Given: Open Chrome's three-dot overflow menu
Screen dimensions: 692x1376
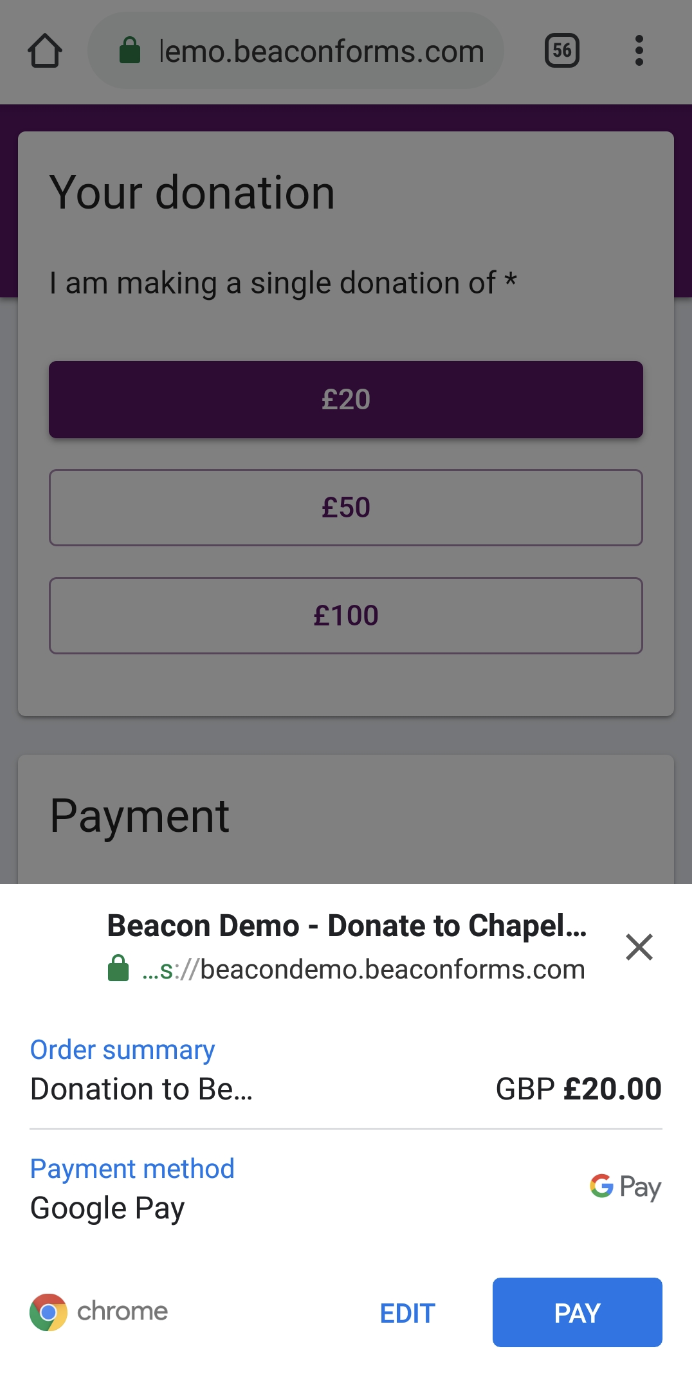Looking at the screenshot, I should (639, 51).
